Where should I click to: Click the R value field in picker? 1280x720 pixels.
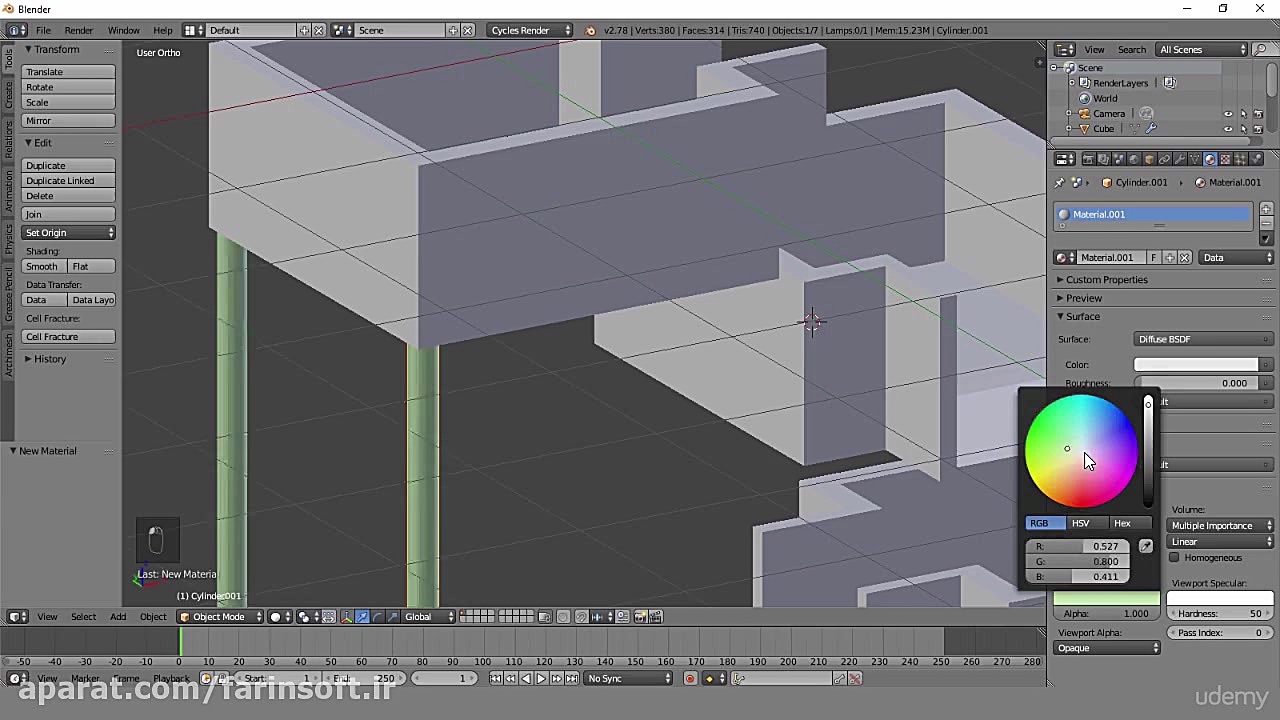(x=1078, y=546)
